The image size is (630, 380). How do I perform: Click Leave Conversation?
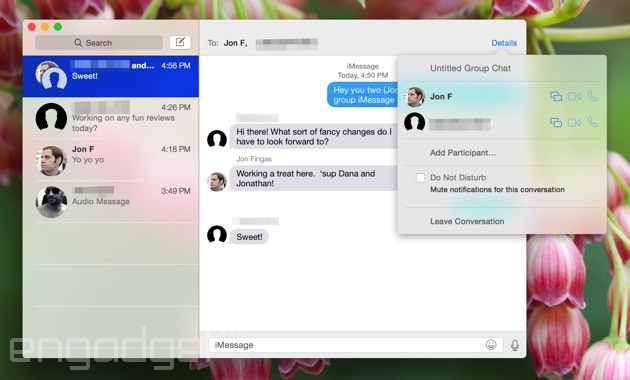[x=467, y=221]
